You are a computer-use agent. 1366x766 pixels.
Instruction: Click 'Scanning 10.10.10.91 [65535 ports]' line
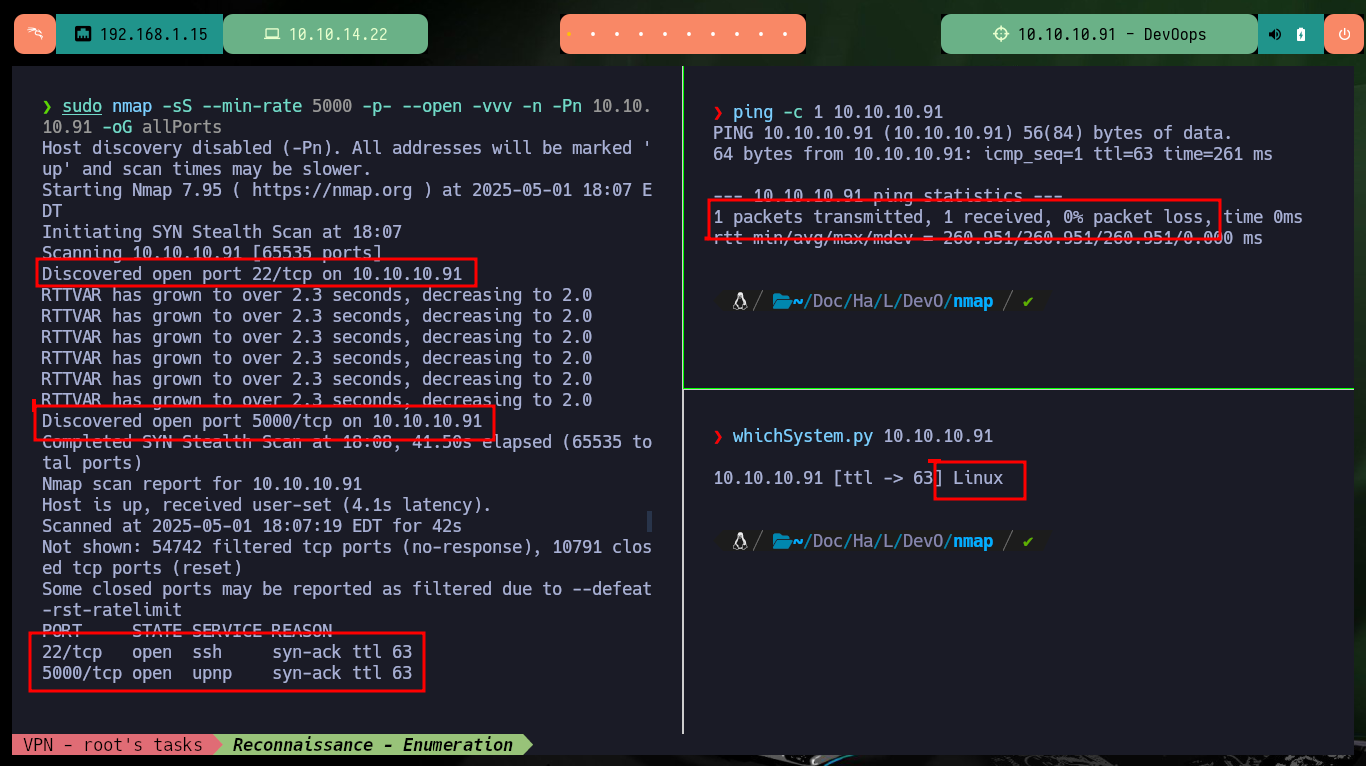coord(212,253)
